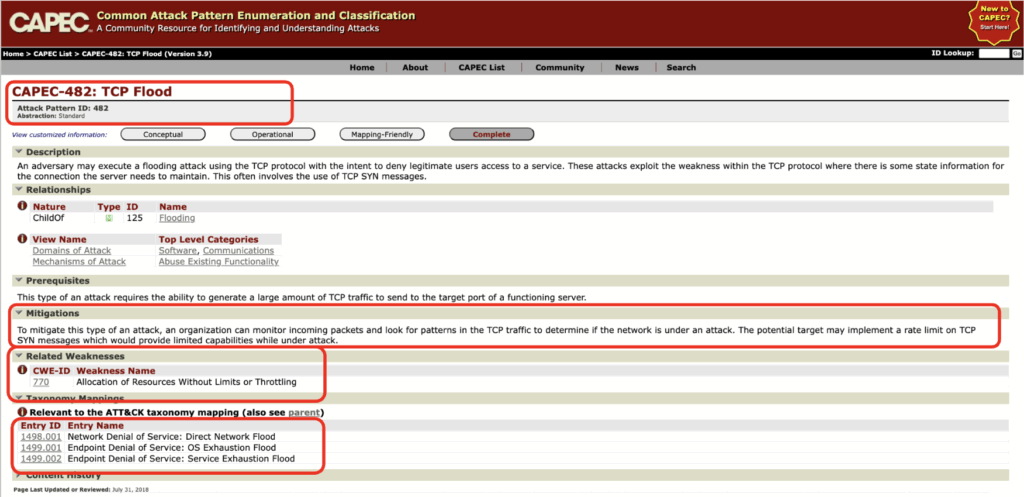The width and height of the screenshot is (1024, 497).
Task: Collapse the Relationships section
Action: [x=18, y=189]
